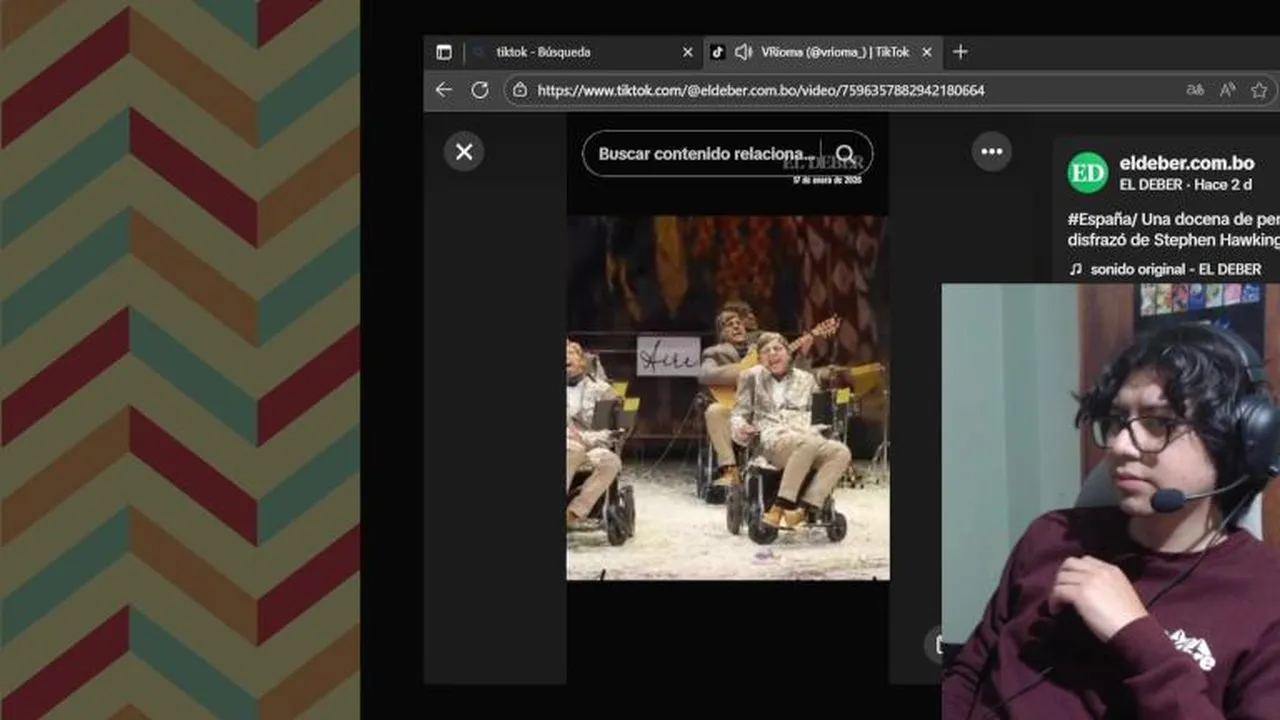Open the three-dots more options menu
This screenshot has width=1280, height=720.
992,152
